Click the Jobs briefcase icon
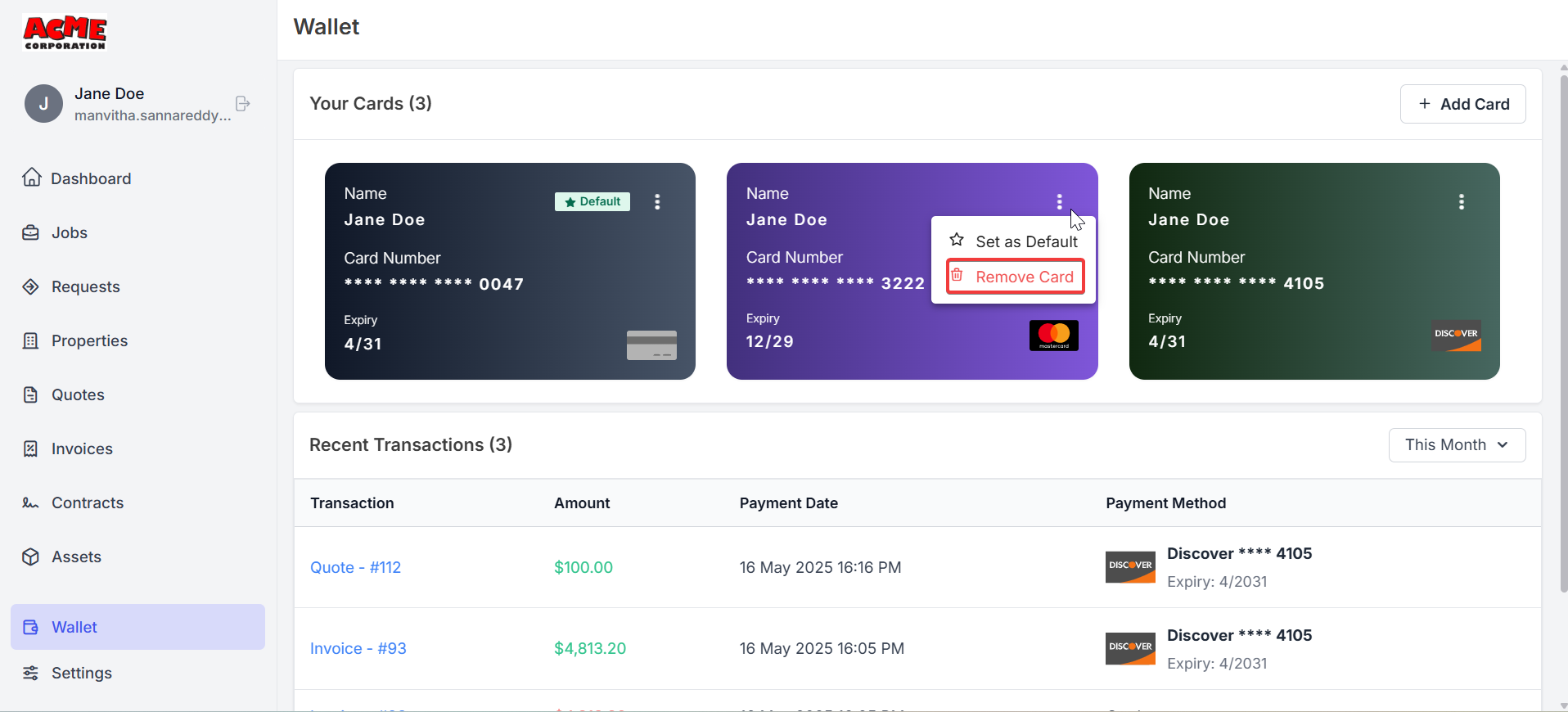Image resolution: width=1568 pixels, height=712 pixels. tap(31, 232)
